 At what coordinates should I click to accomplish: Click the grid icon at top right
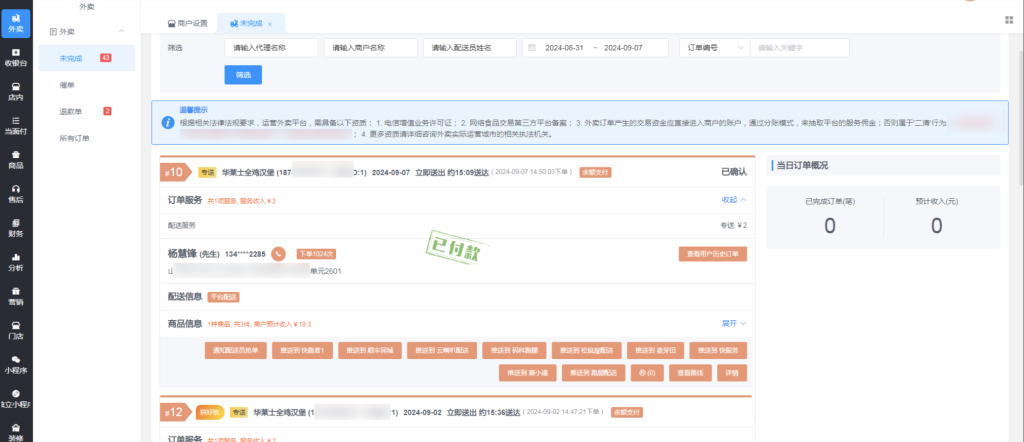[x=1007, y=20]
